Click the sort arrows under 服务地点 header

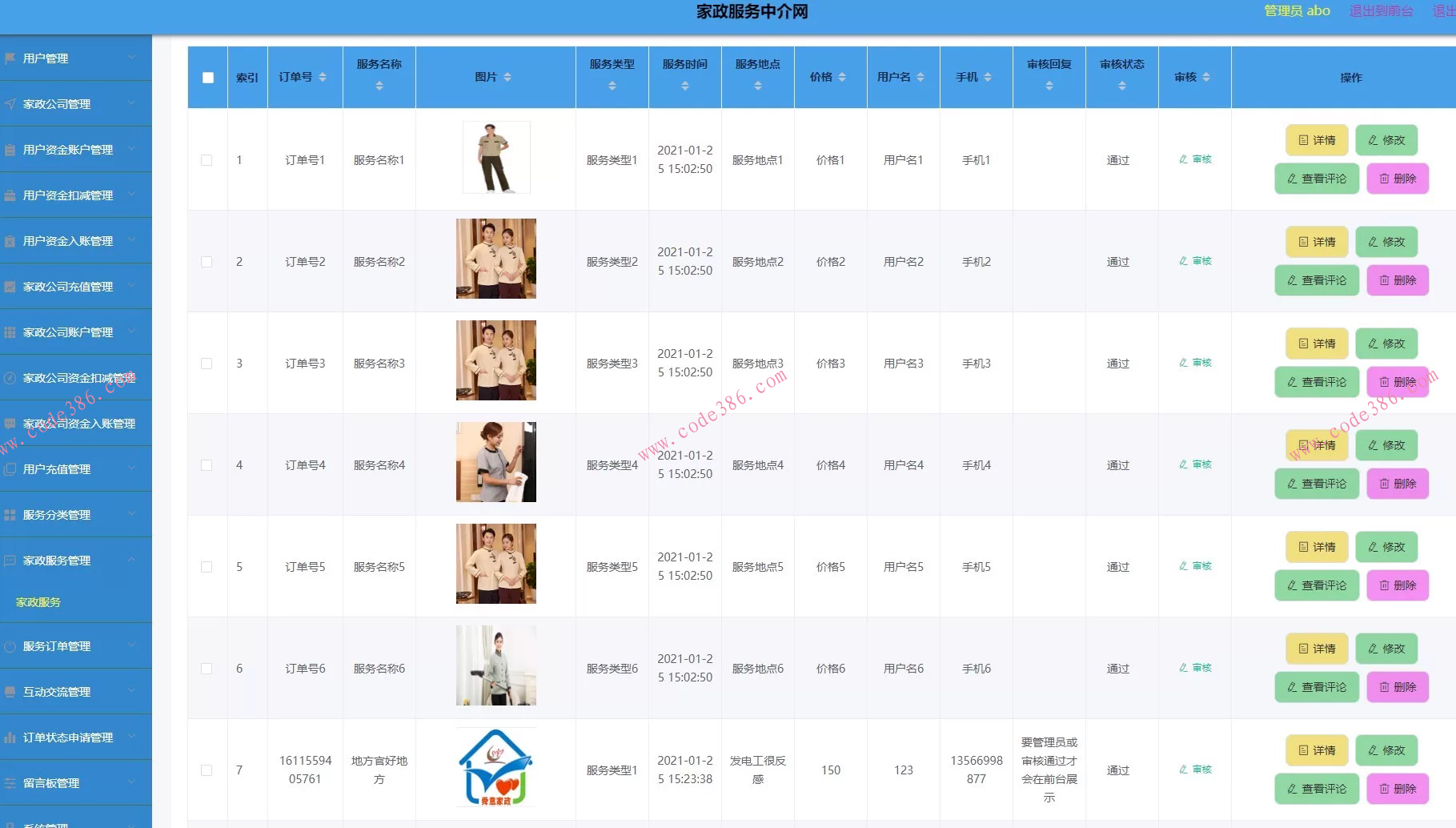(x=758, y=86)
